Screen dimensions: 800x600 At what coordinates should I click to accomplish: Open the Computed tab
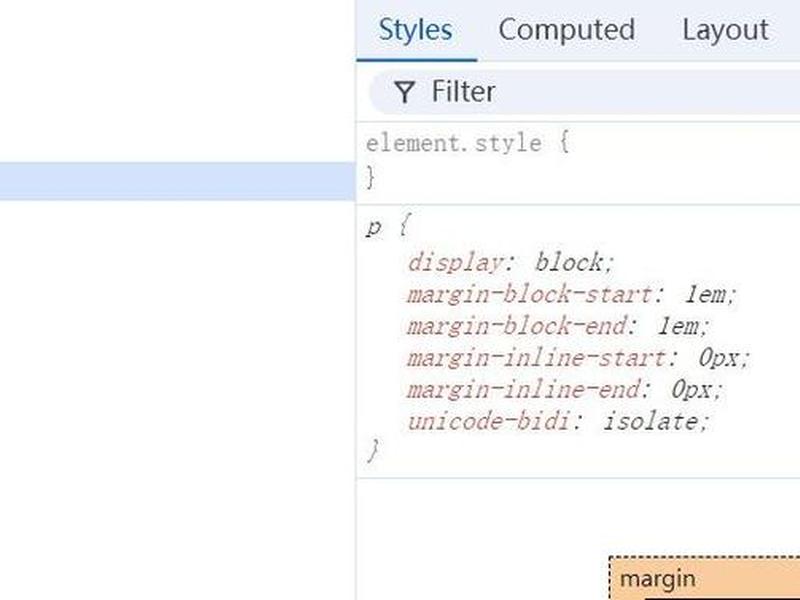tap(566, 30)
